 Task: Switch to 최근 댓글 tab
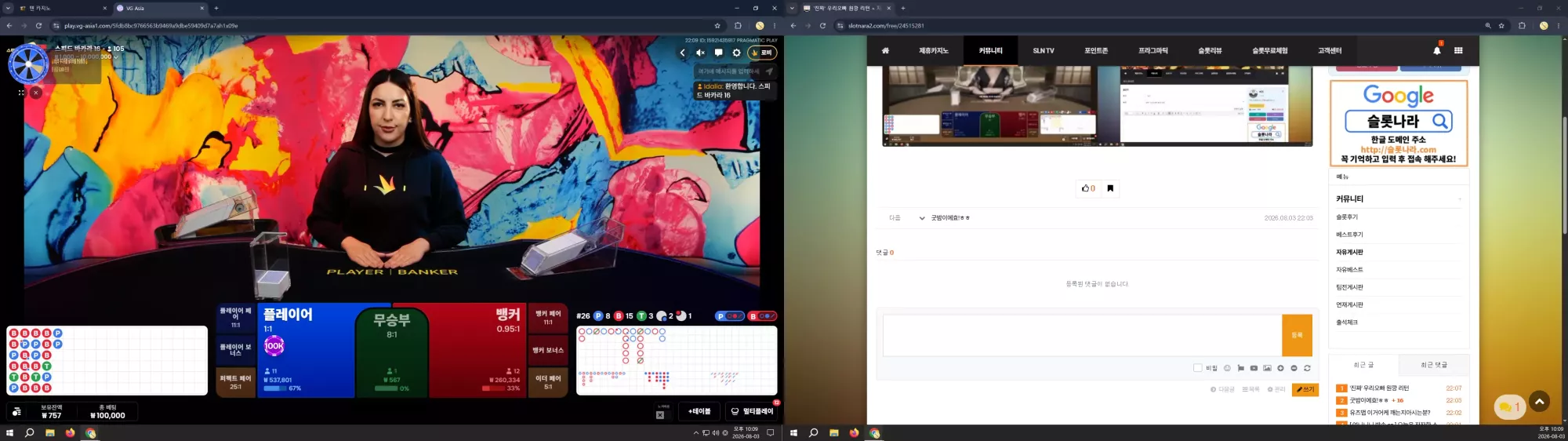click(x=1433, y=365)
